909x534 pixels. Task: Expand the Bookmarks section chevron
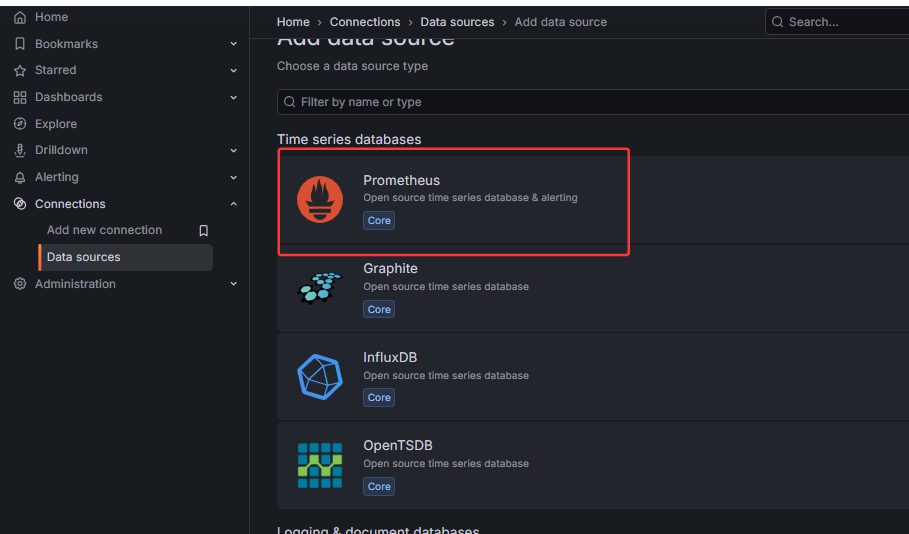pos(234,44)
